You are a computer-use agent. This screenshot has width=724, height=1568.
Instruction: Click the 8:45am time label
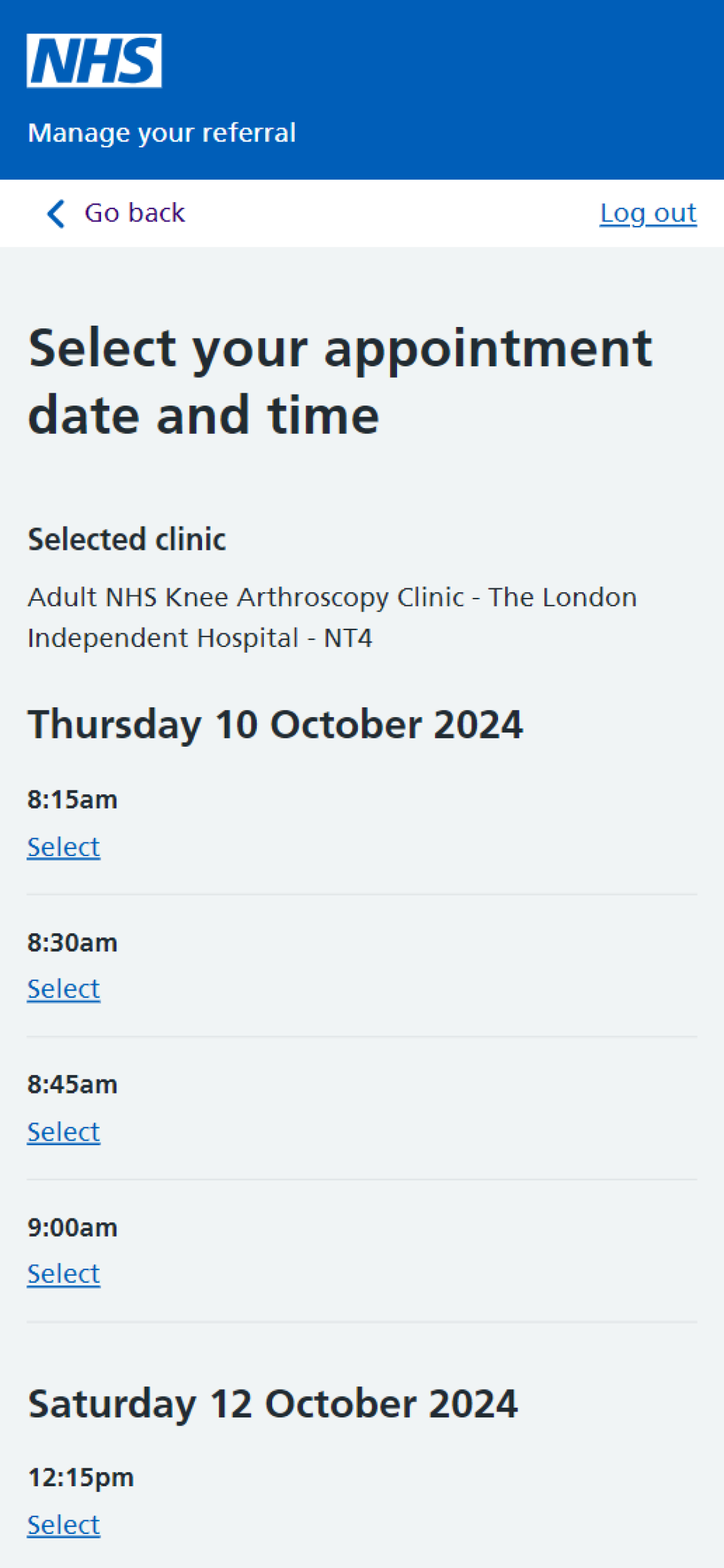pyautogui.click(x=72, y=1085)
